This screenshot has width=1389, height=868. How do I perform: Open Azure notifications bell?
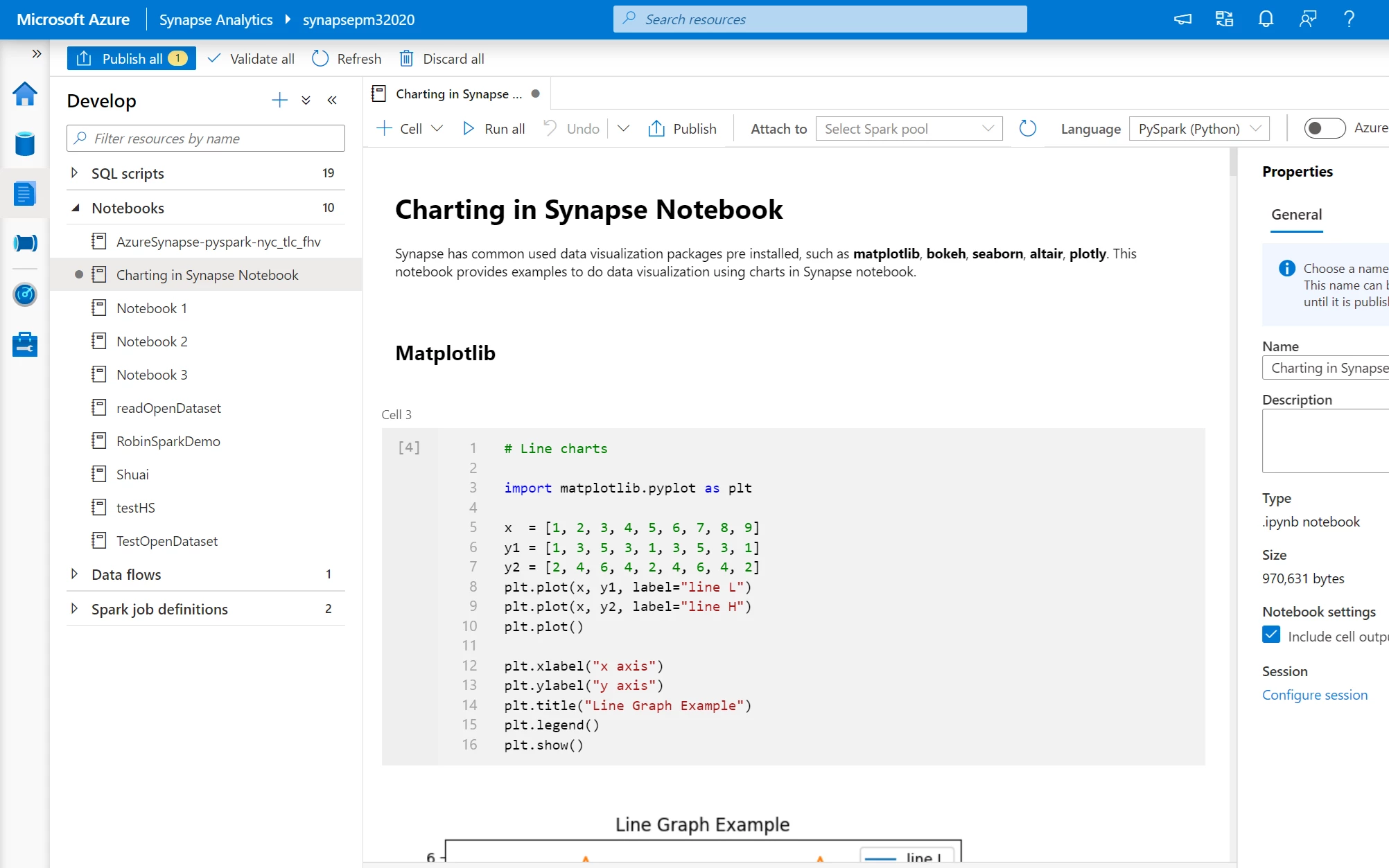pos(1265,19)
